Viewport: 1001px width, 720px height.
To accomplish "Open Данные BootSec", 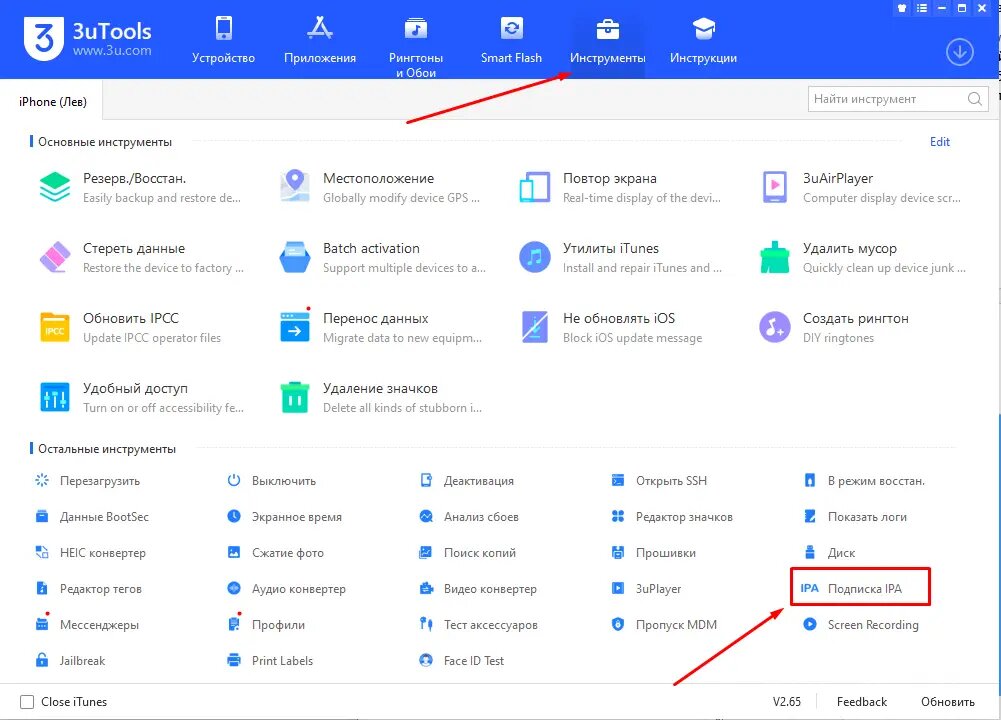I will tap(93, 516).
